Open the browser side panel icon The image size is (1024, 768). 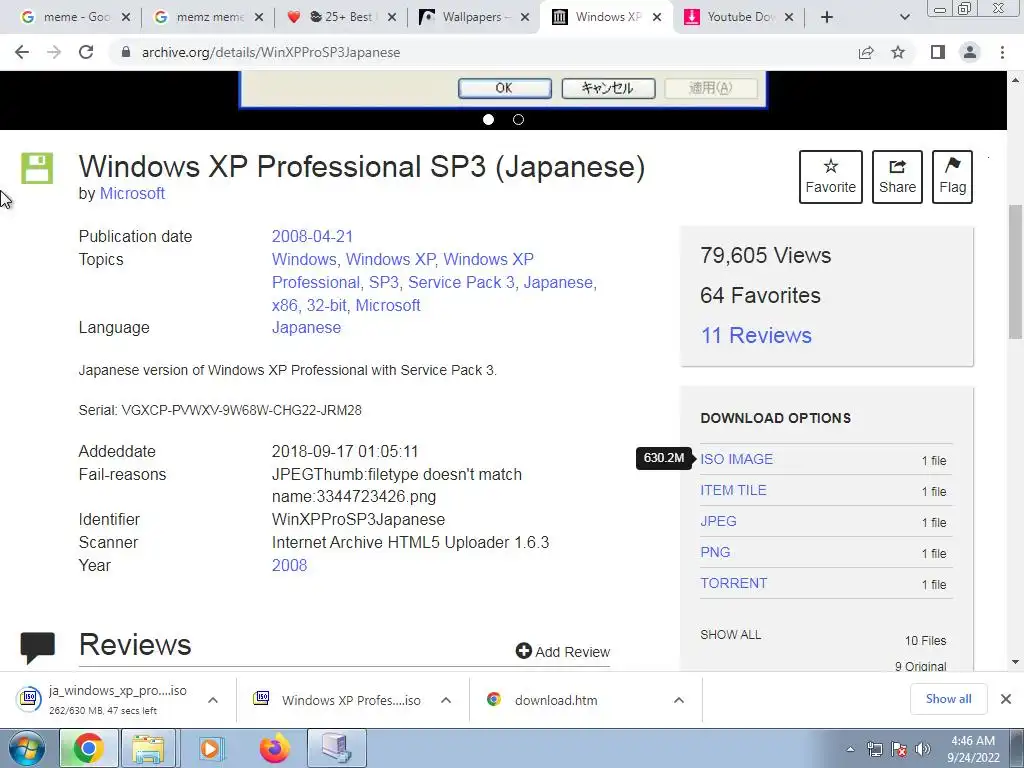938,52
